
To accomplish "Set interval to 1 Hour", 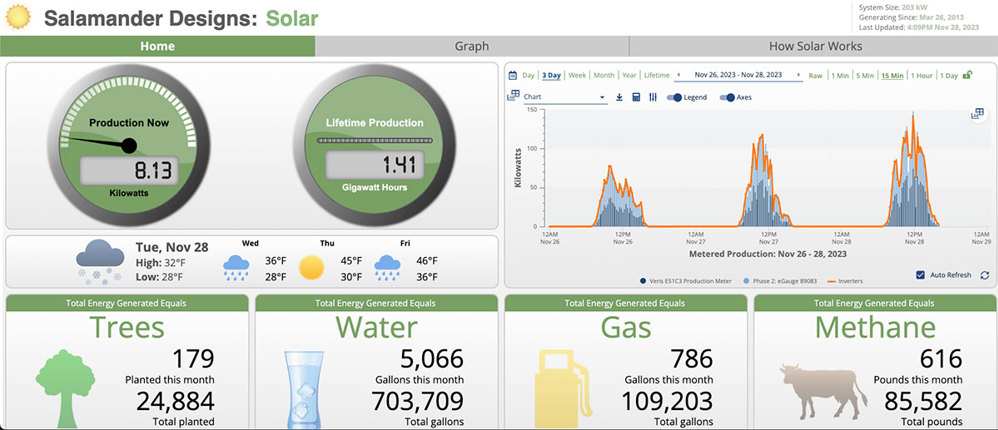I will click(922, 75).
